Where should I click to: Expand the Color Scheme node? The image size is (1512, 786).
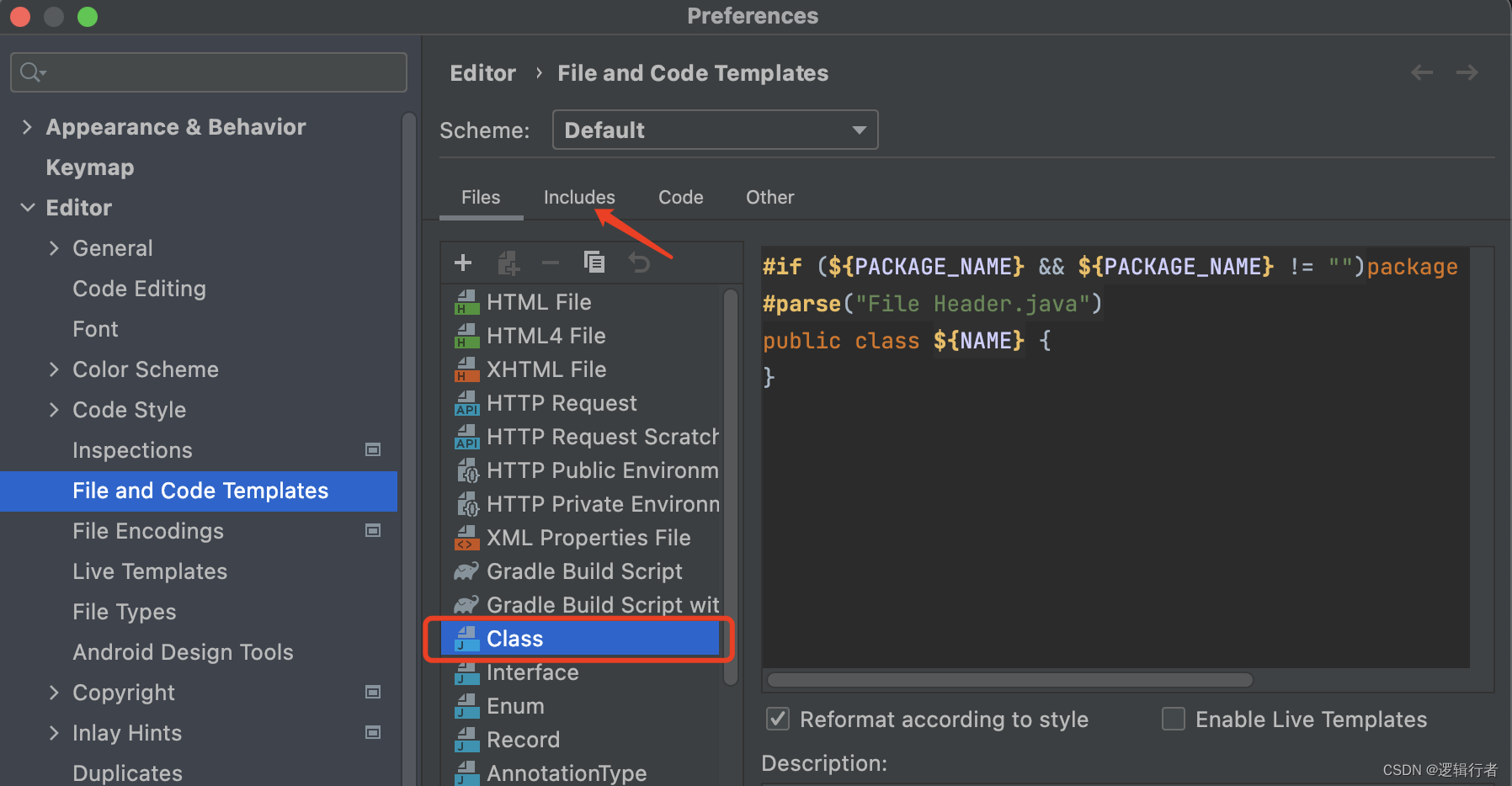(54, 369)
